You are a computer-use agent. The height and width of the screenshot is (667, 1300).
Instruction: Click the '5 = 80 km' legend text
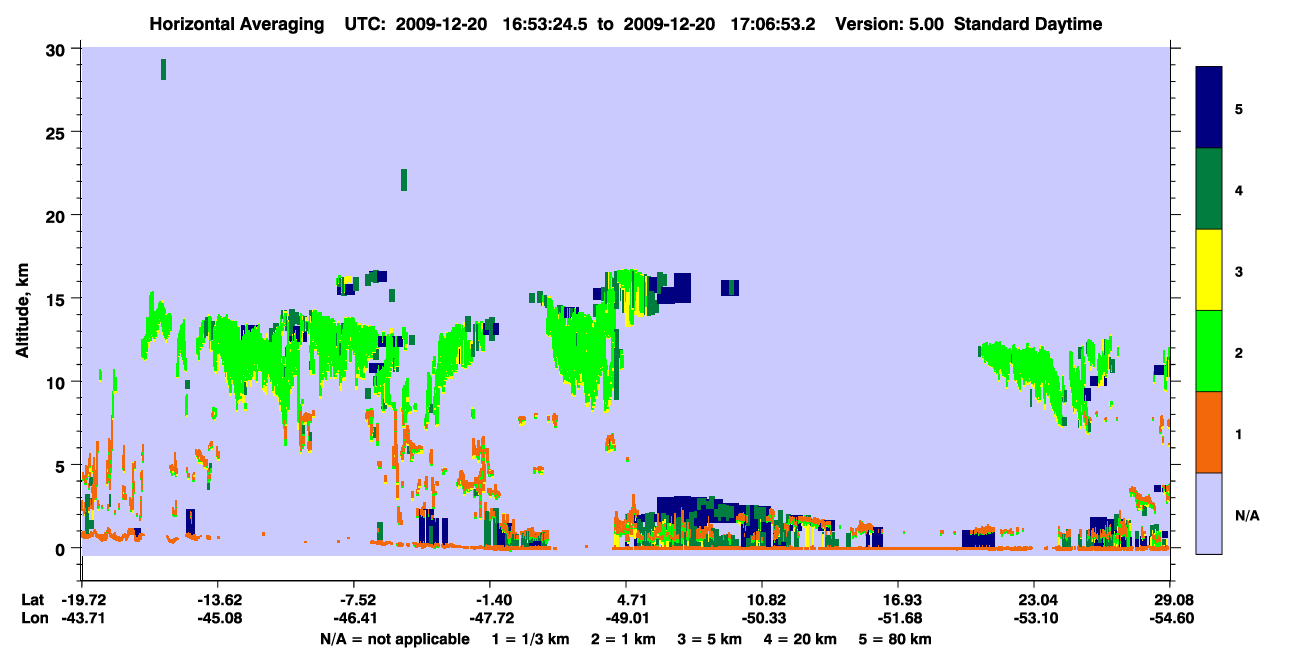point(897,639)
